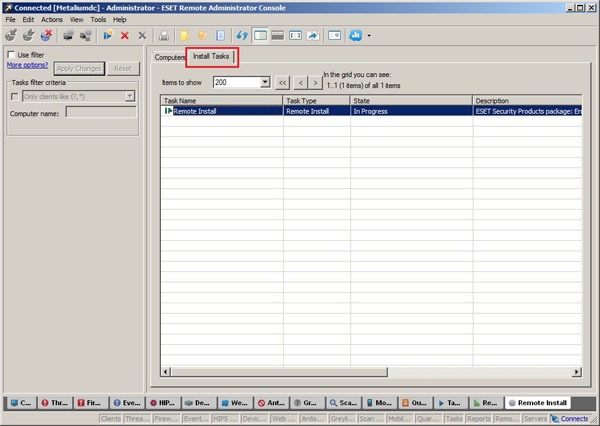Image resolution: width=600 pixels, height=426 pixels.
Task: Tick the Only clients like checkbox
Action: pos(15,96)
